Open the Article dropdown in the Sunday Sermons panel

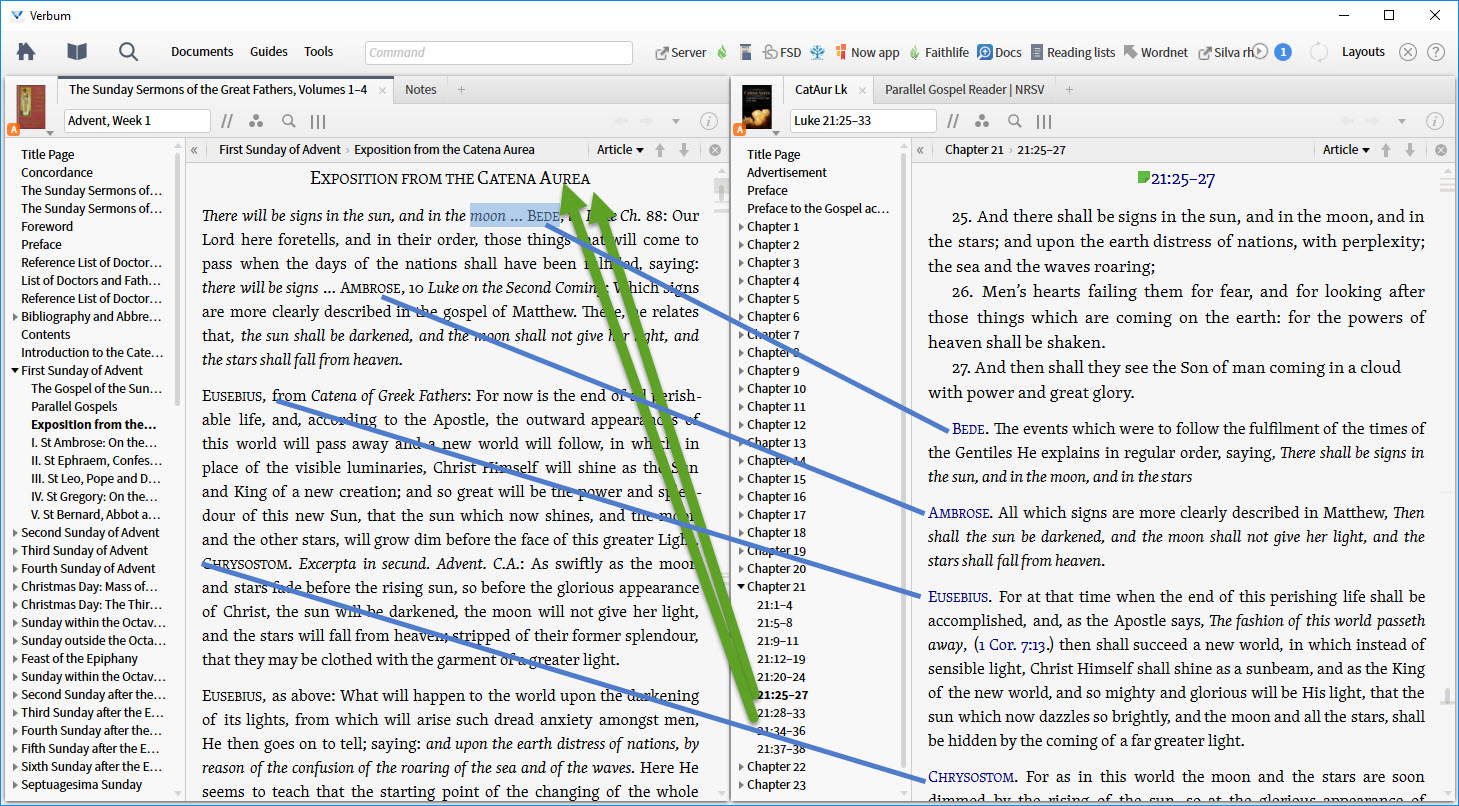pos(621,150)
